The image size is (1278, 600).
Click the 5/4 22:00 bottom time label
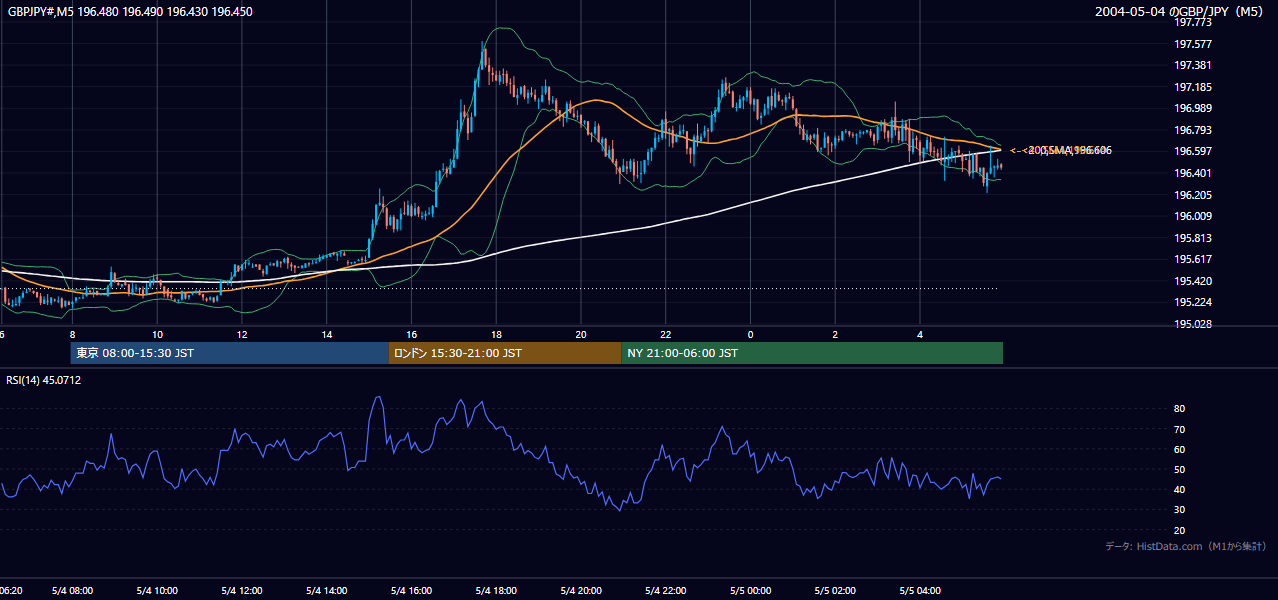666,590
